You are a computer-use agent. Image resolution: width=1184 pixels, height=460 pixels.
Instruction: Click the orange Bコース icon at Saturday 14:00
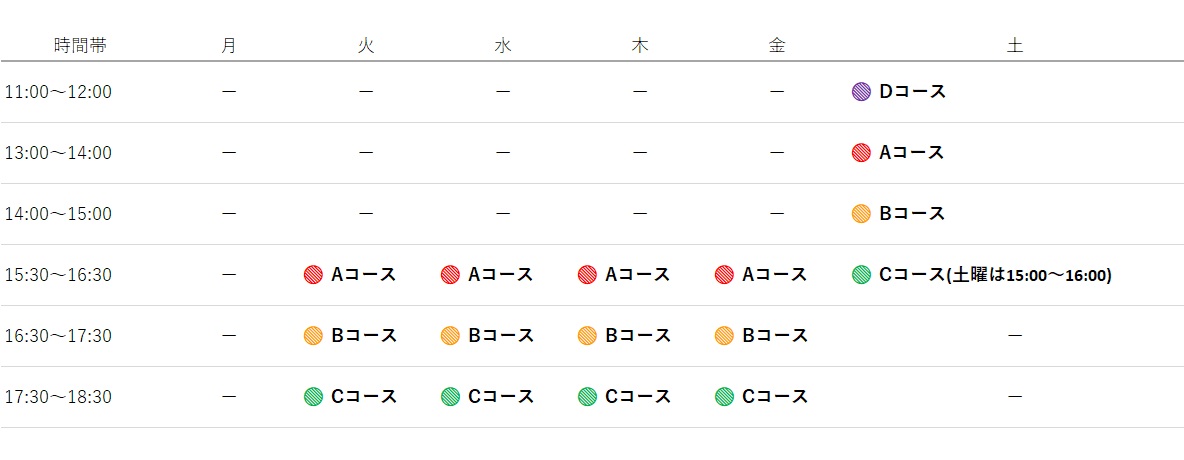coord(861,214)
